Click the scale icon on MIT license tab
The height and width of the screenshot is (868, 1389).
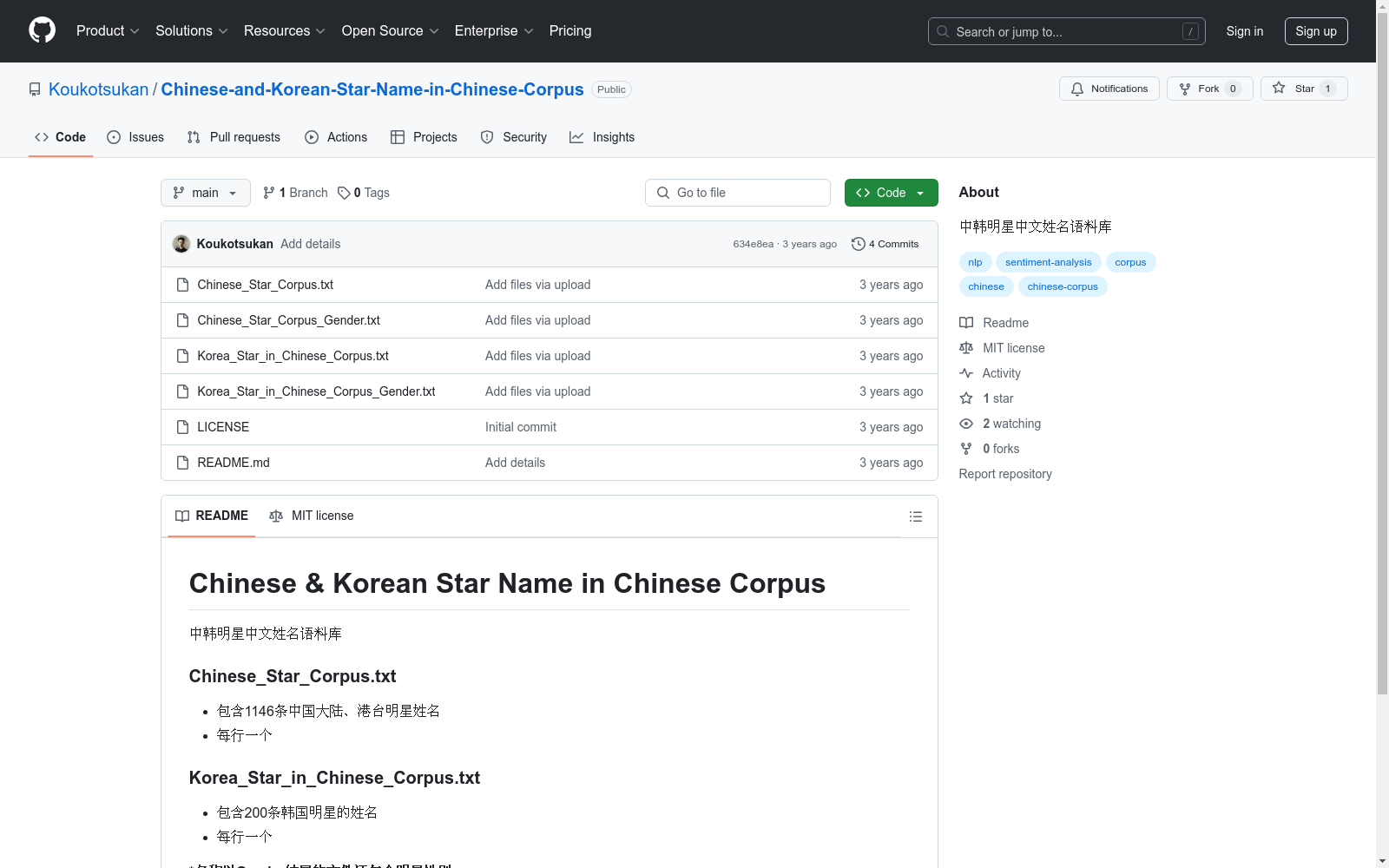pos(276,516)
